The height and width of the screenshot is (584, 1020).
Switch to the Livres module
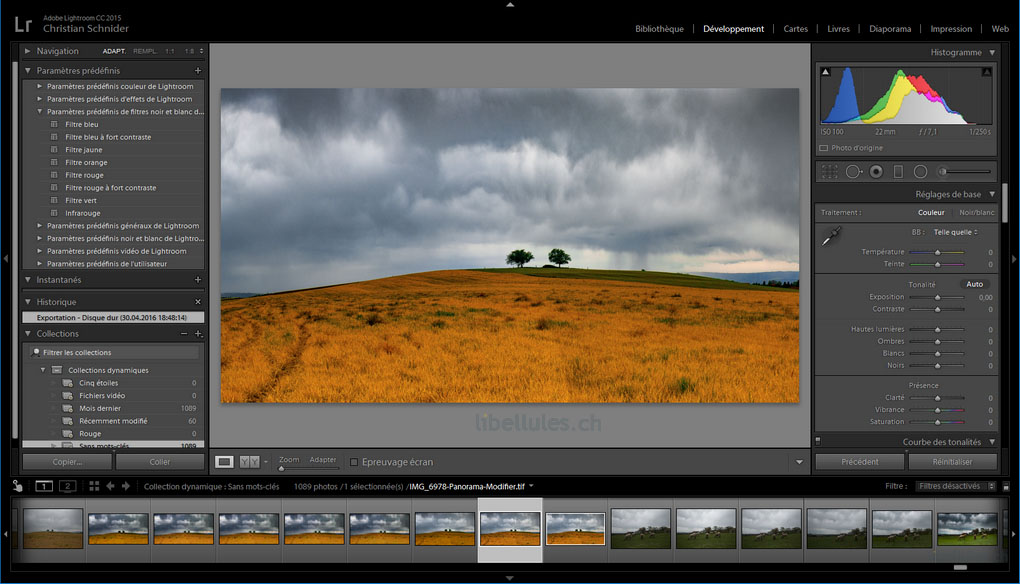(839, 29)
